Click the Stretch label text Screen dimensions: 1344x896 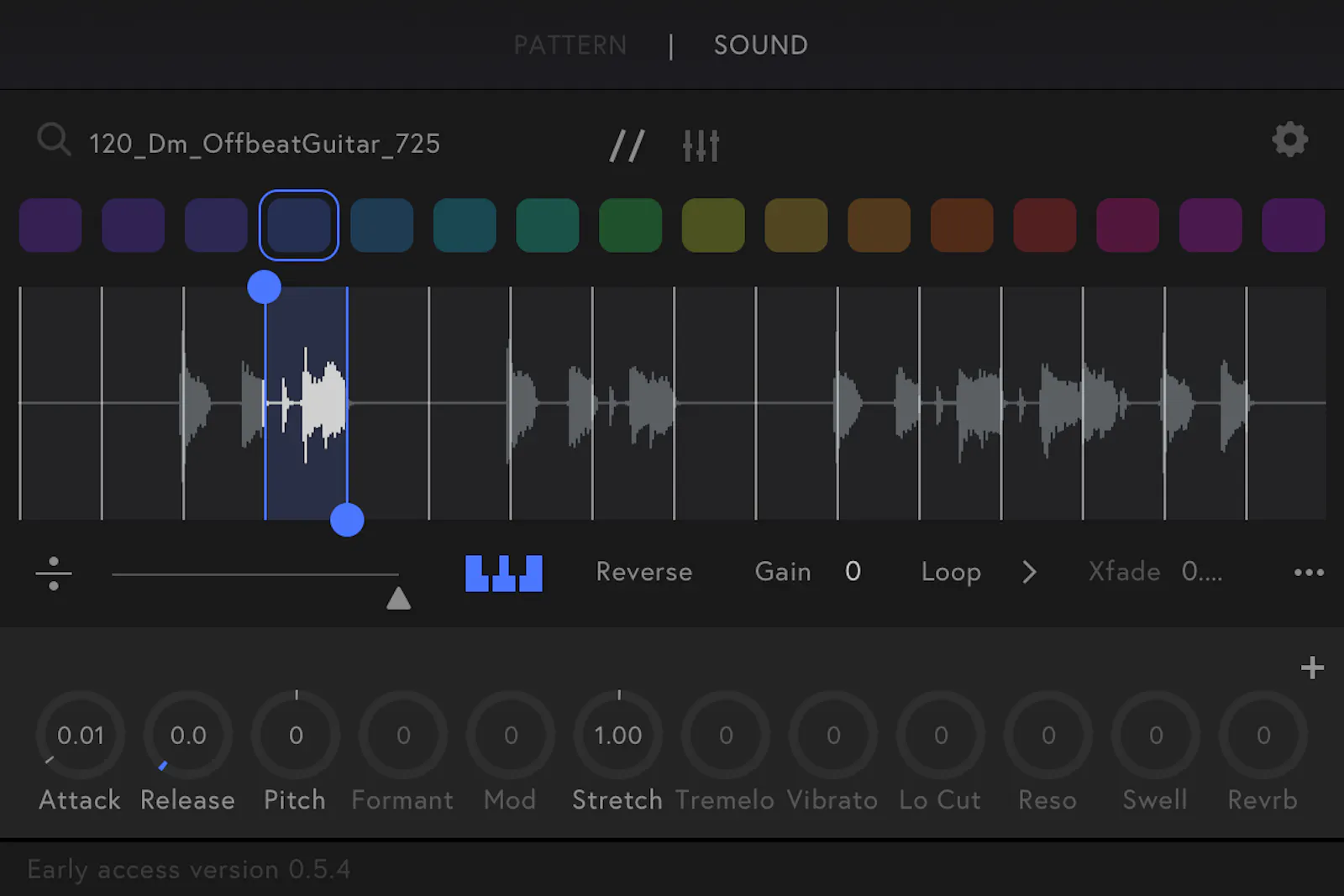(x=617, y=800)
